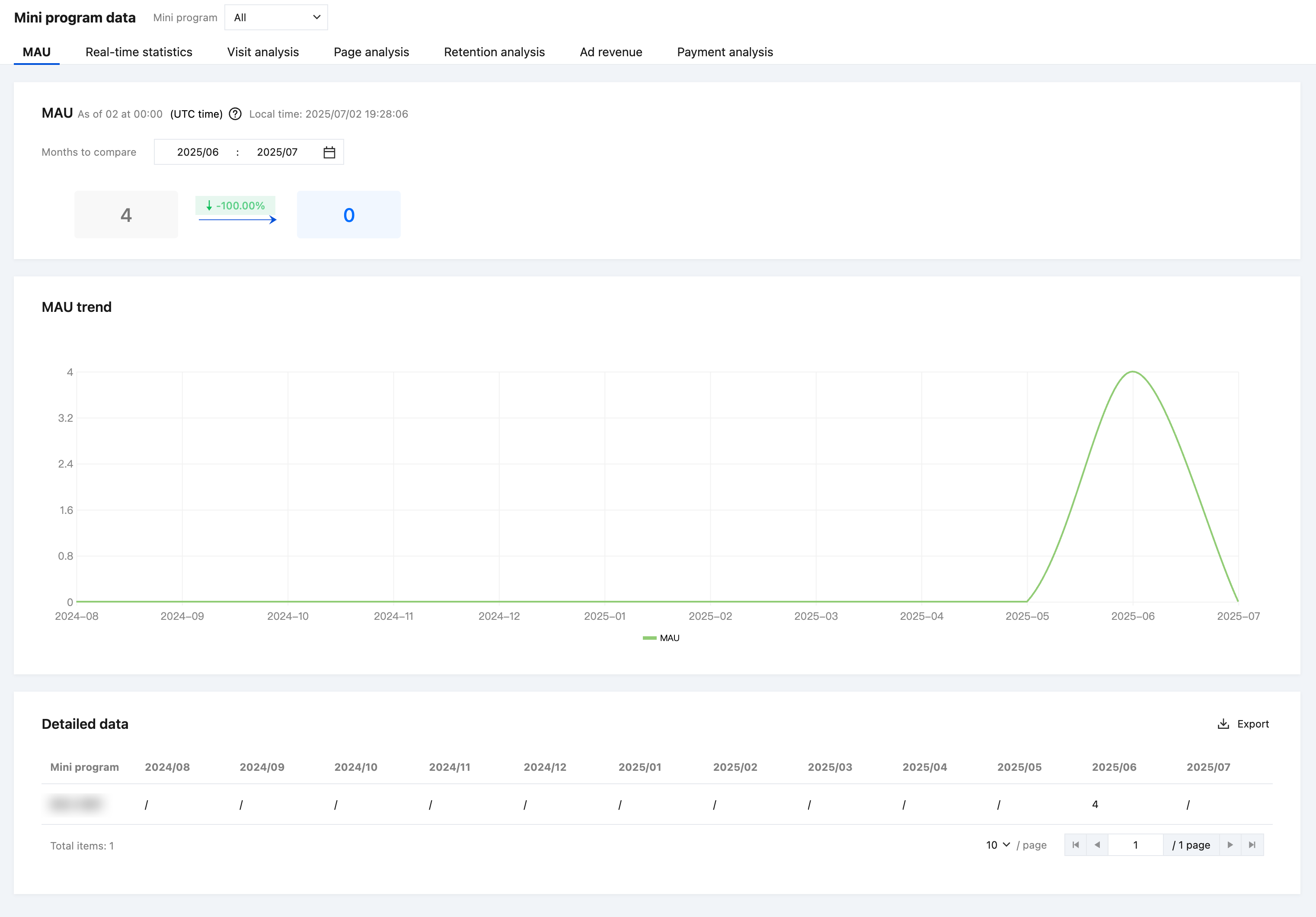This screenshot has height=917, width=1316.
Task: Click the Export button label
Action: point(1253,724)
